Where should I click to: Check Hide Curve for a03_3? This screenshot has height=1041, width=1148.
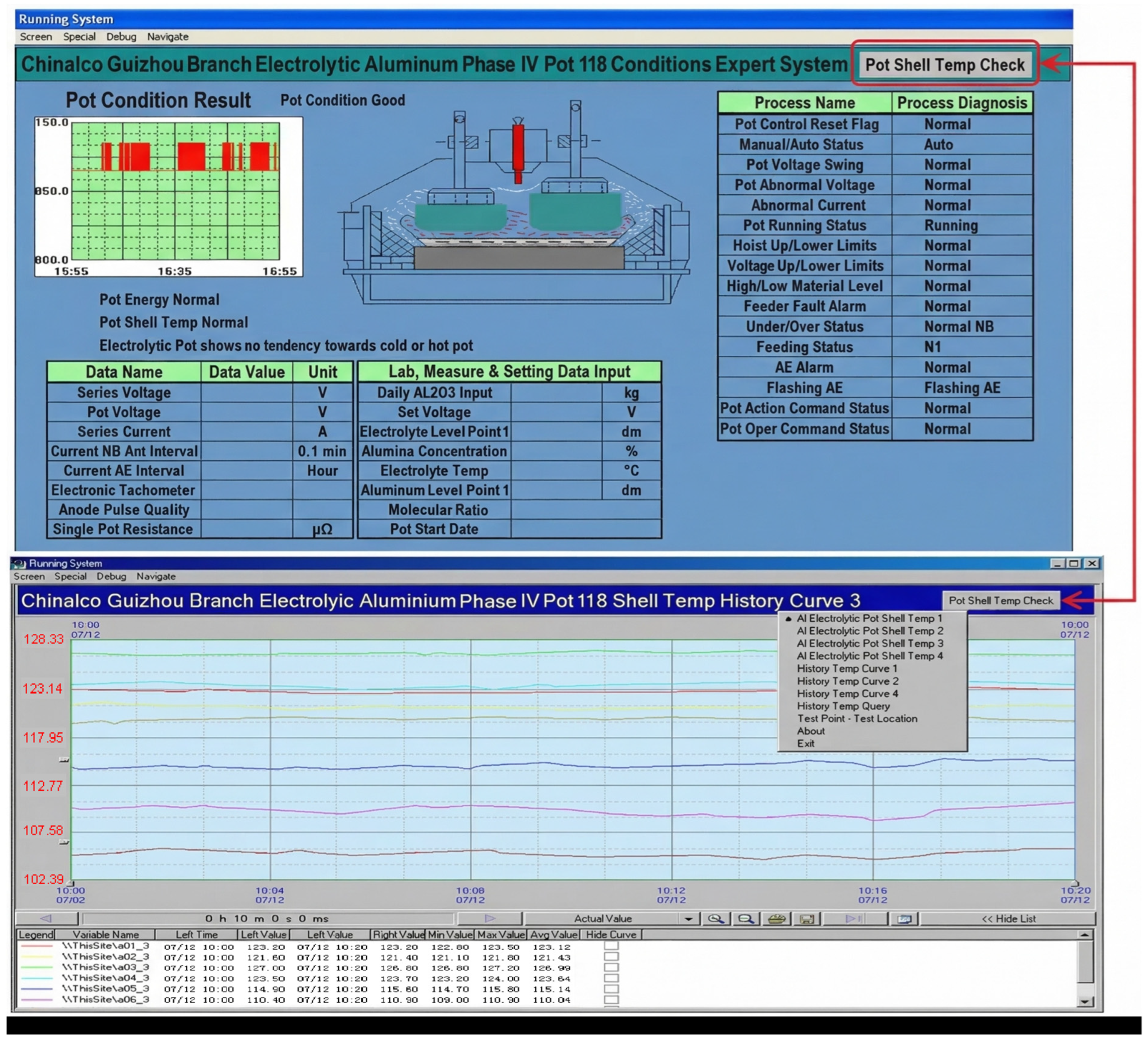click(x=611, y=967)
